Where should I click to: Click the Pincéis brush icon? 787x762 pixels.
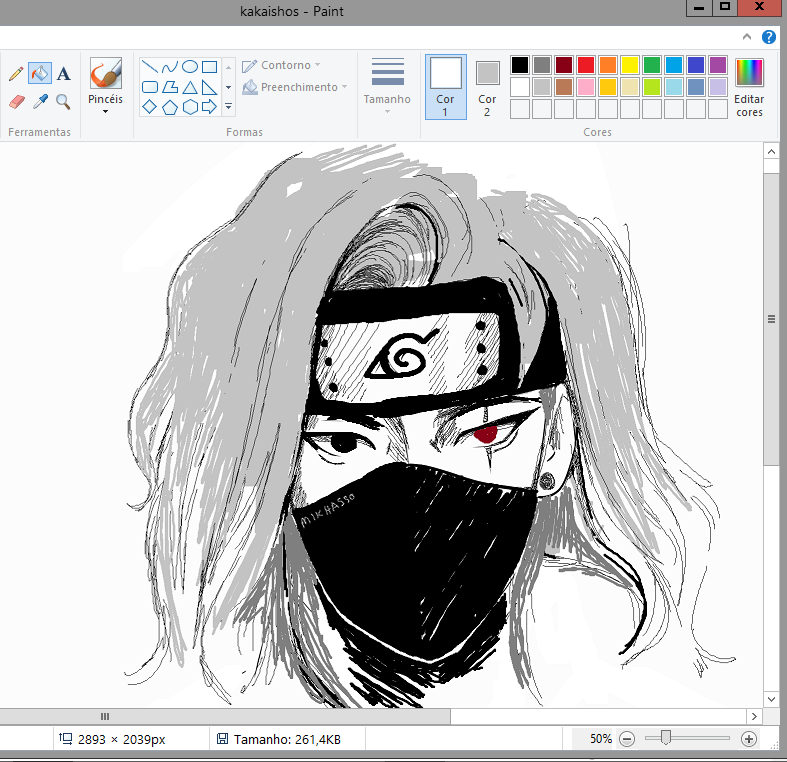tap(105, 73)
